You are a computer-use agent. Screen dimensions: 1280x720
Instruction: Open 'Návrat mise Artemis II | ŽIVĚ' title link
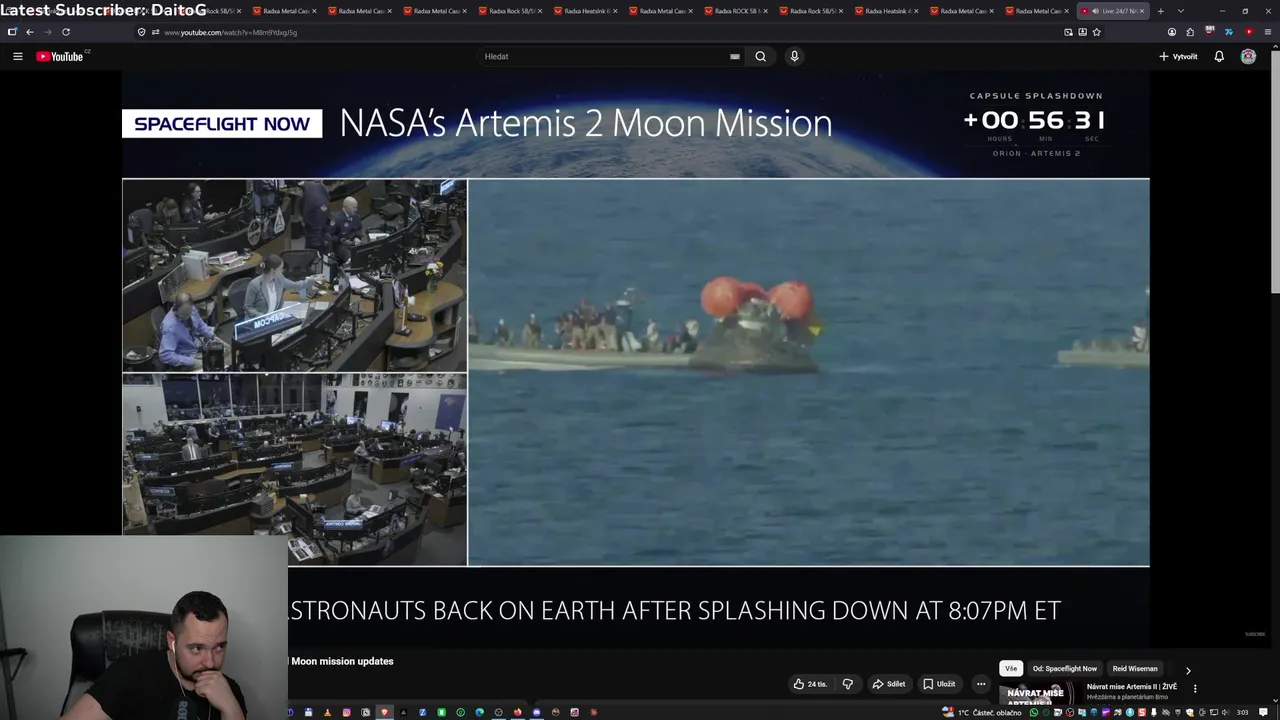(1132, 687)
